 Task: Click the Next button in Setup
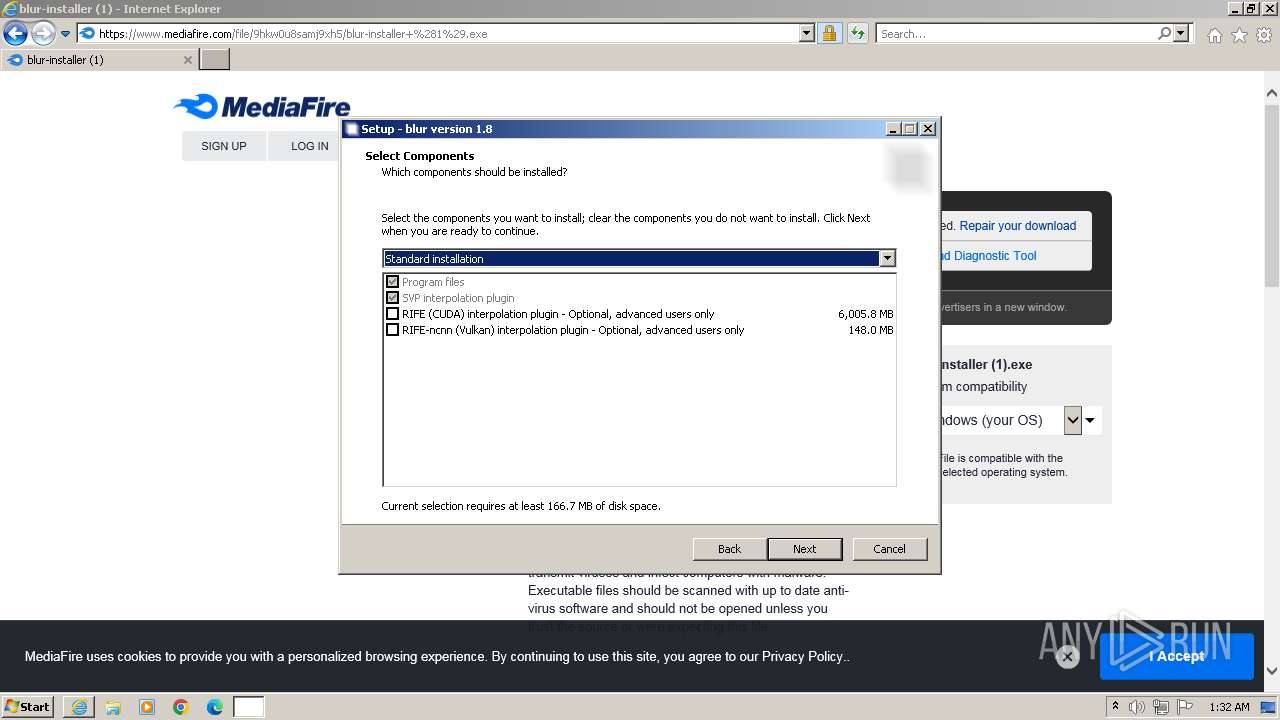coord(805,549)
